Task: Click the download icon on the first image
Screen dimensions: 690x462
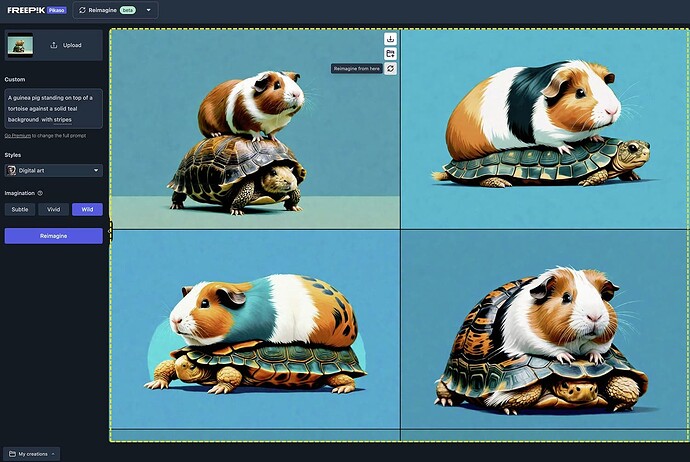Action: click(x=390, y=39)
